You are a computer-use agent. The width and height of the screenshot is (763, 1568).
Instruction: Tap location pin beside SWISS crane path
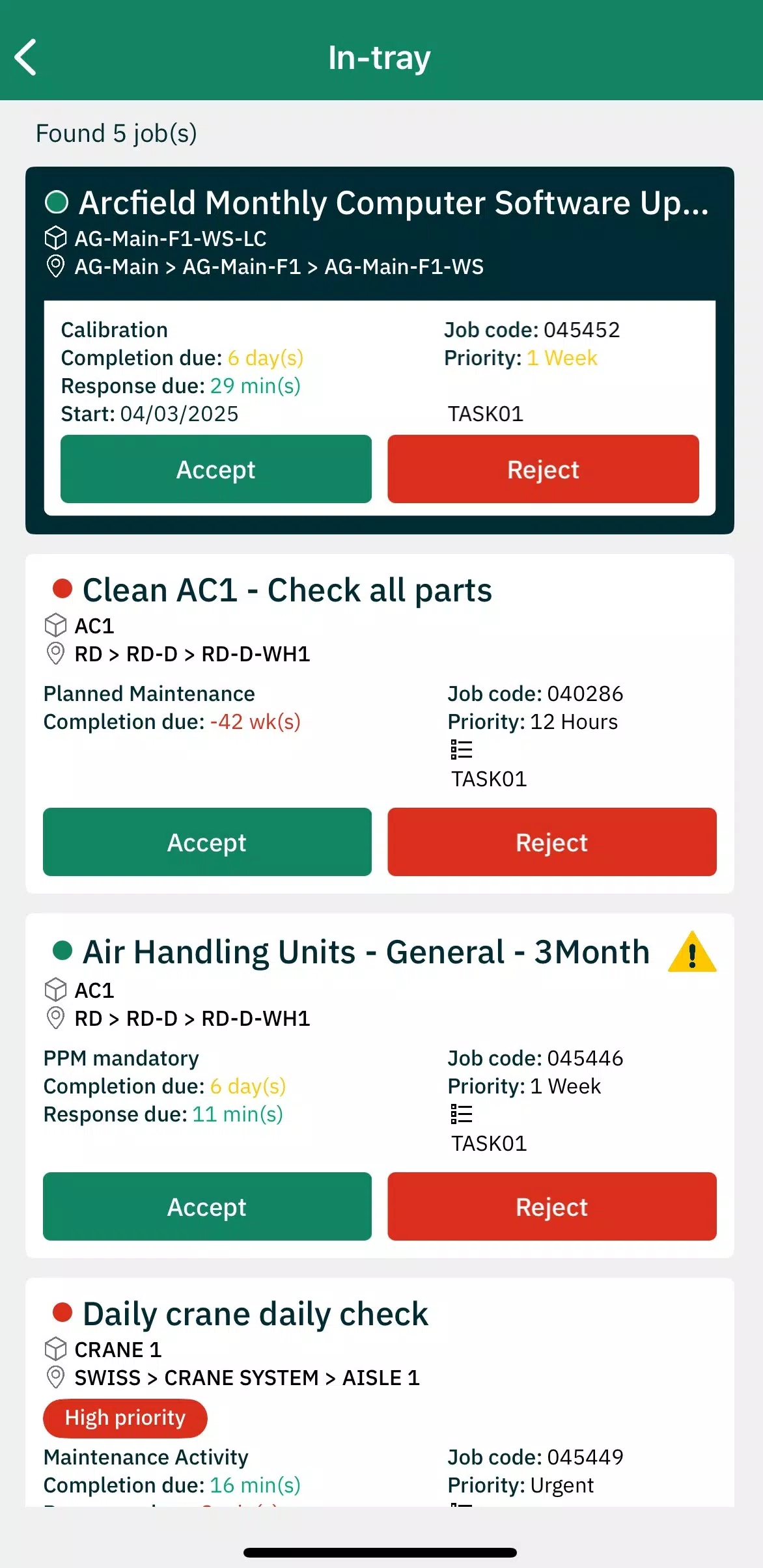(x=56, y=1377)
